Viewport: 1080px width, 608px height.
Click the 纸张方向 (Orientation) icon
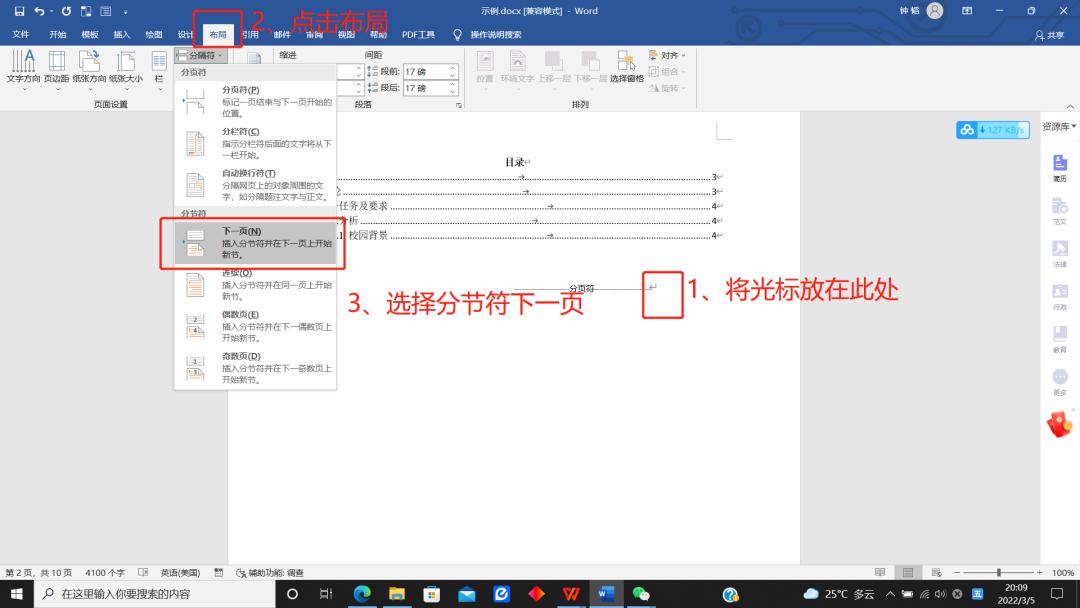90,68
